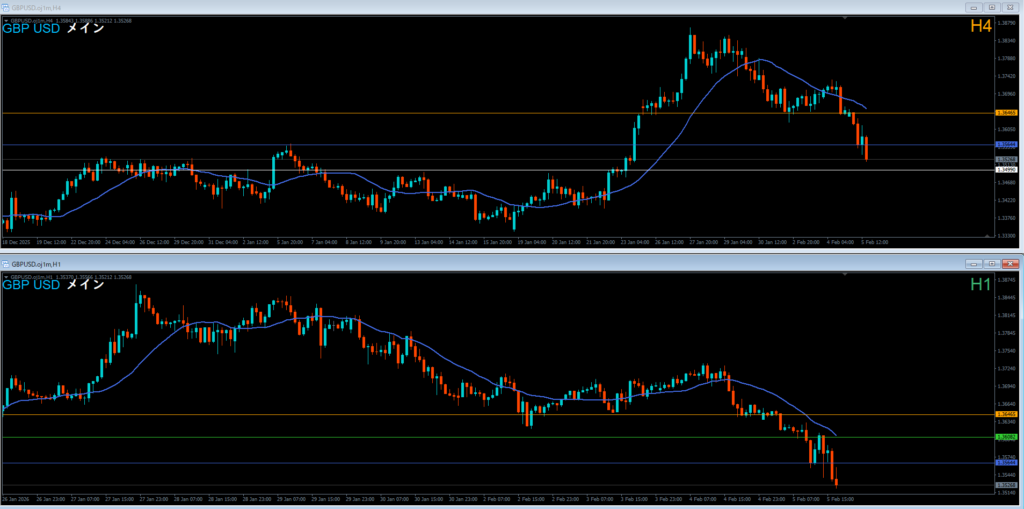Screen dimensions: 1024x509
Task: Click the green H1 timeframe label
Action: pos(980,285)
